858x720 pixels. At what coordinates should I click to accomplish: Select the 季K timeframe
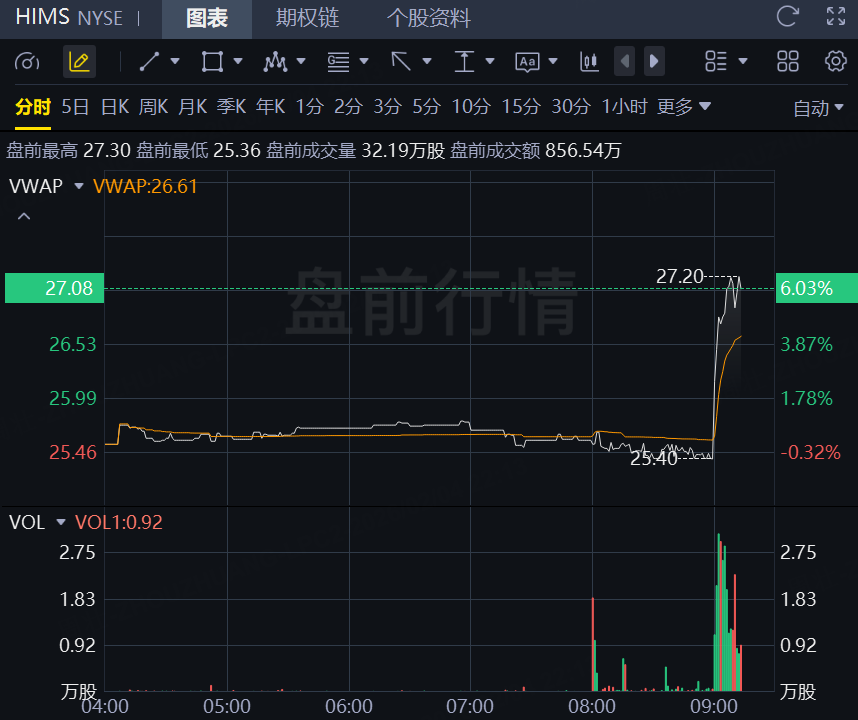(231, 107)
